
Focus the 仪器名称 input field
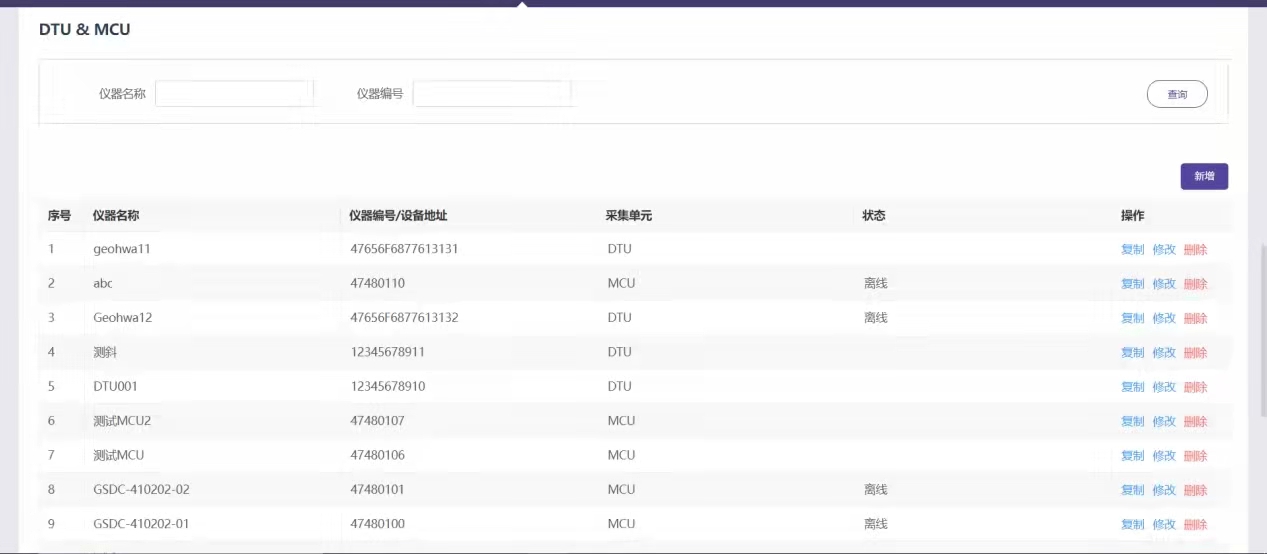tap(233, 94)
